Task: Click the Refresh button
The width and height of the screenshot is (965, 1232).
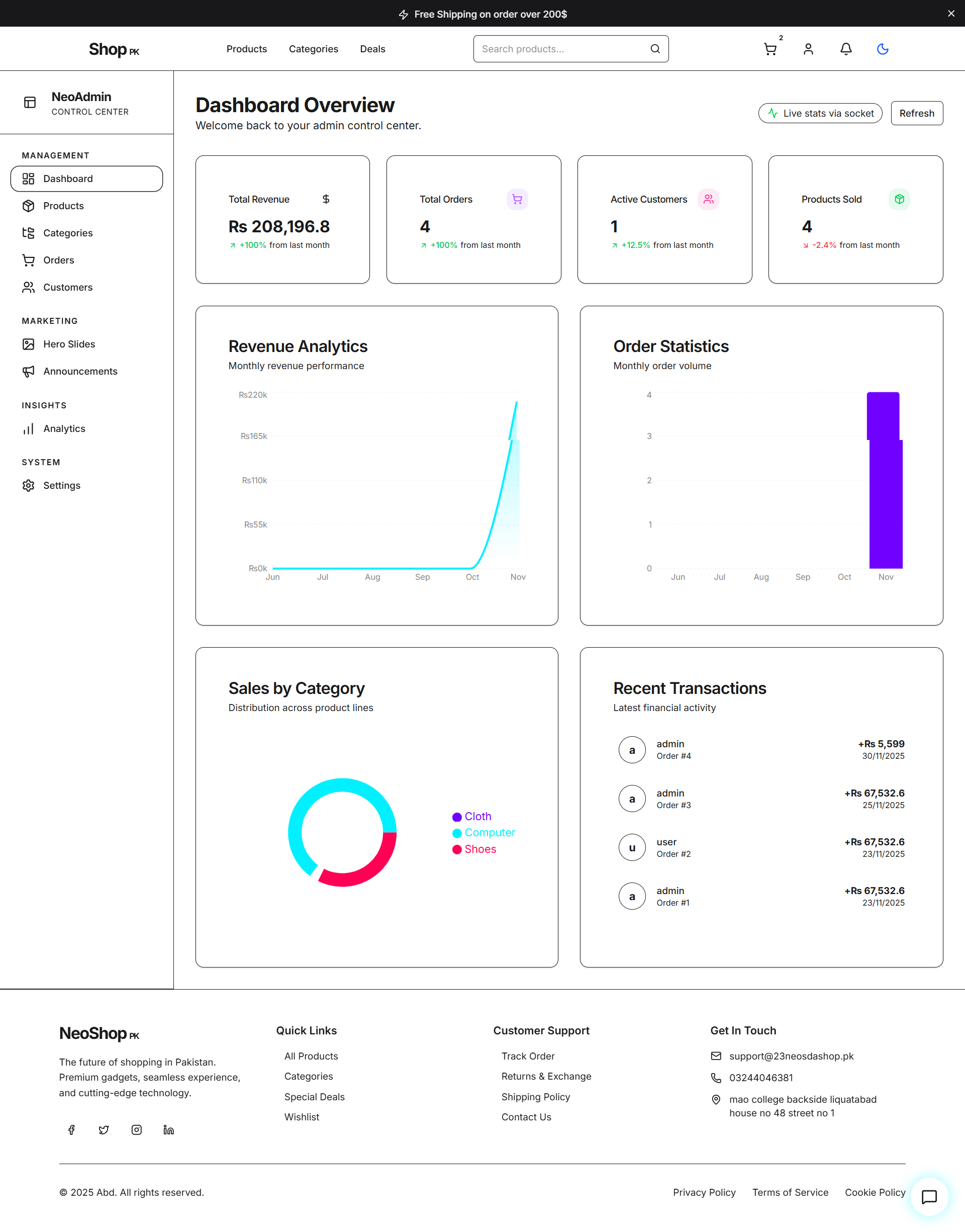Action: pyautogui.click(x=916, y=113)
